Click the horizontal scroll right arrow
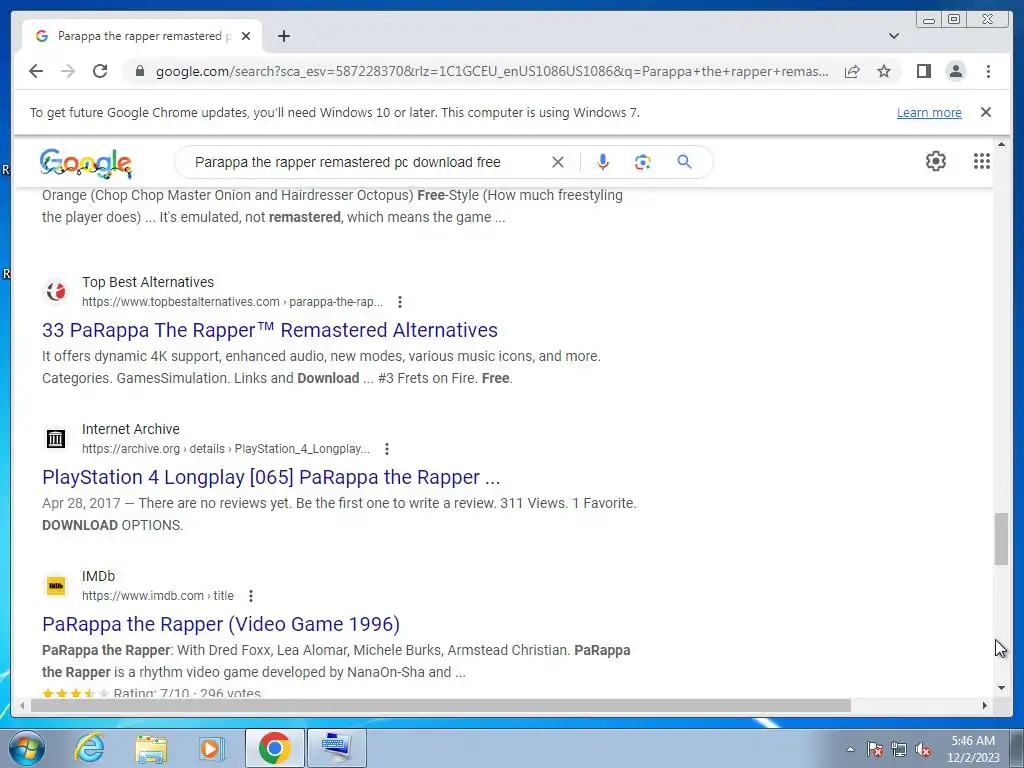1024x768 pixels. [985, 705]
